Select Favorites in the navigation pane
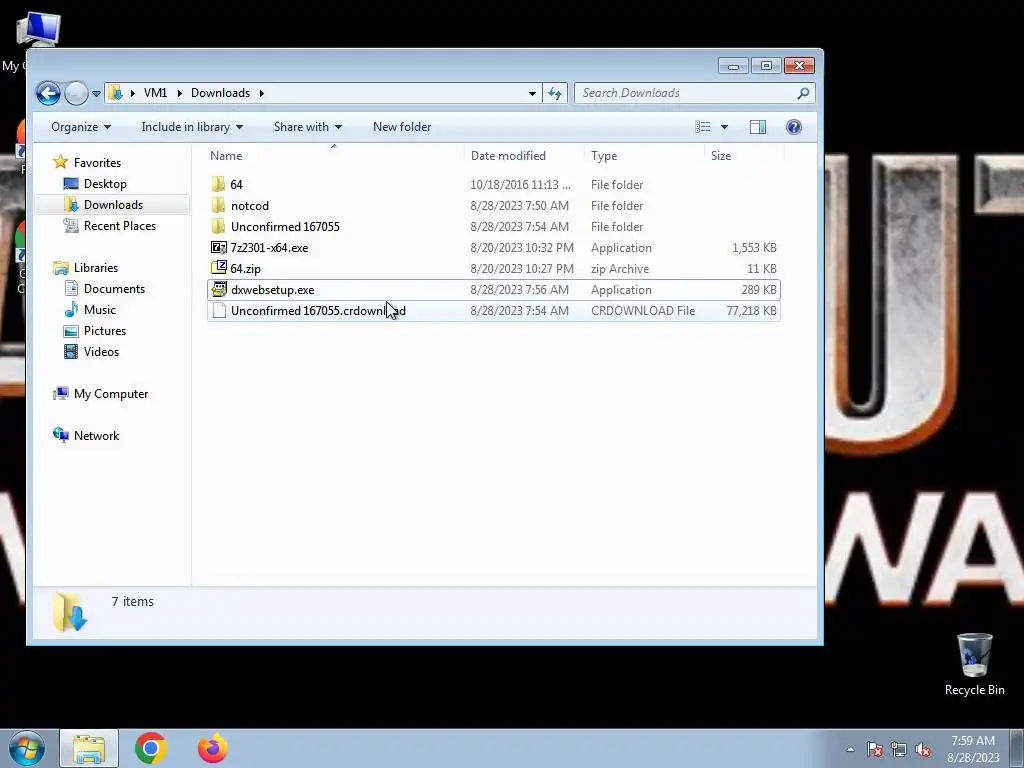The image size is (1024, 768). pos(97,163)
